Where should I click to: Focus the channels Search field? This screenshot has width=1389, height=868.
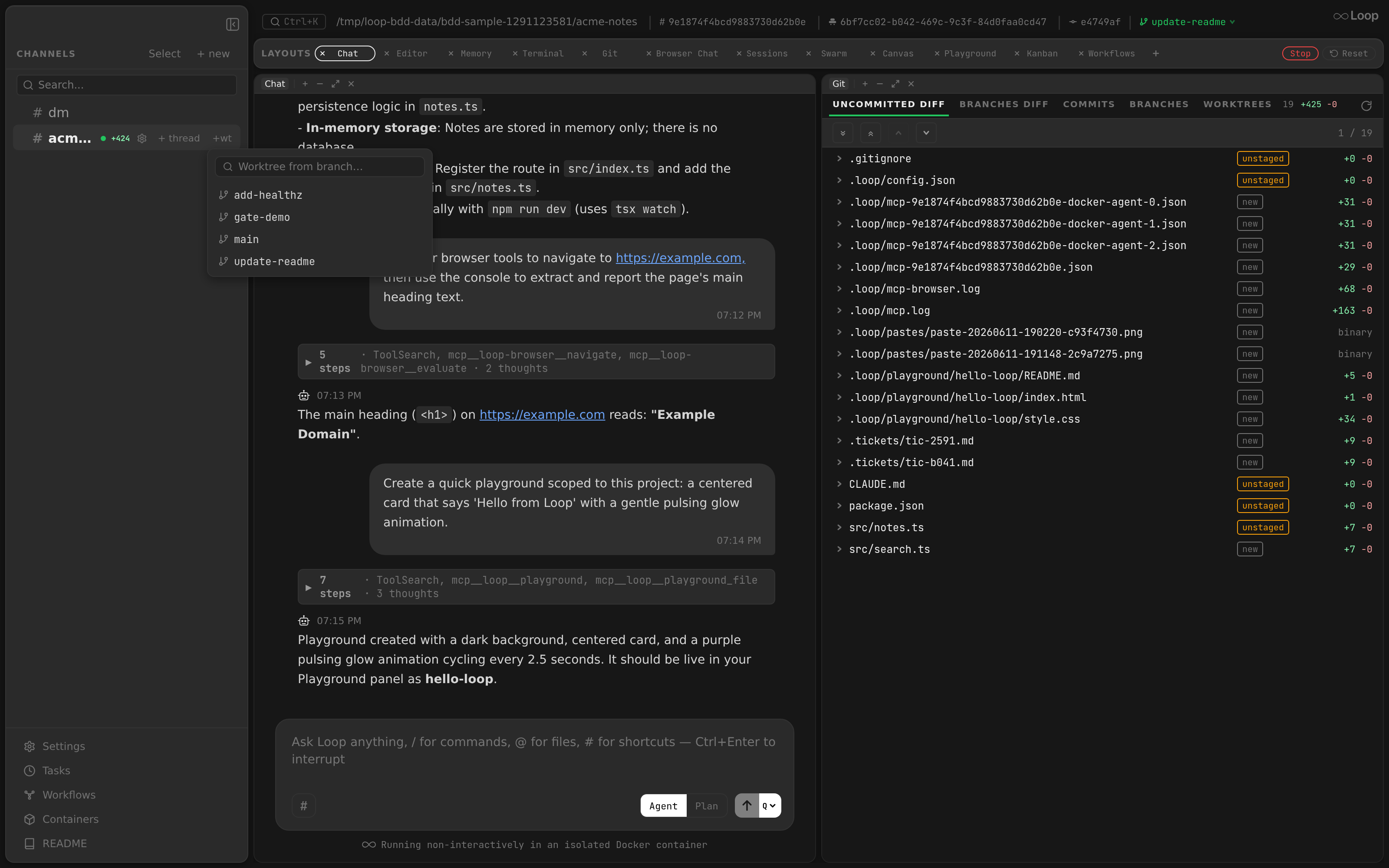tap(127, 85)
